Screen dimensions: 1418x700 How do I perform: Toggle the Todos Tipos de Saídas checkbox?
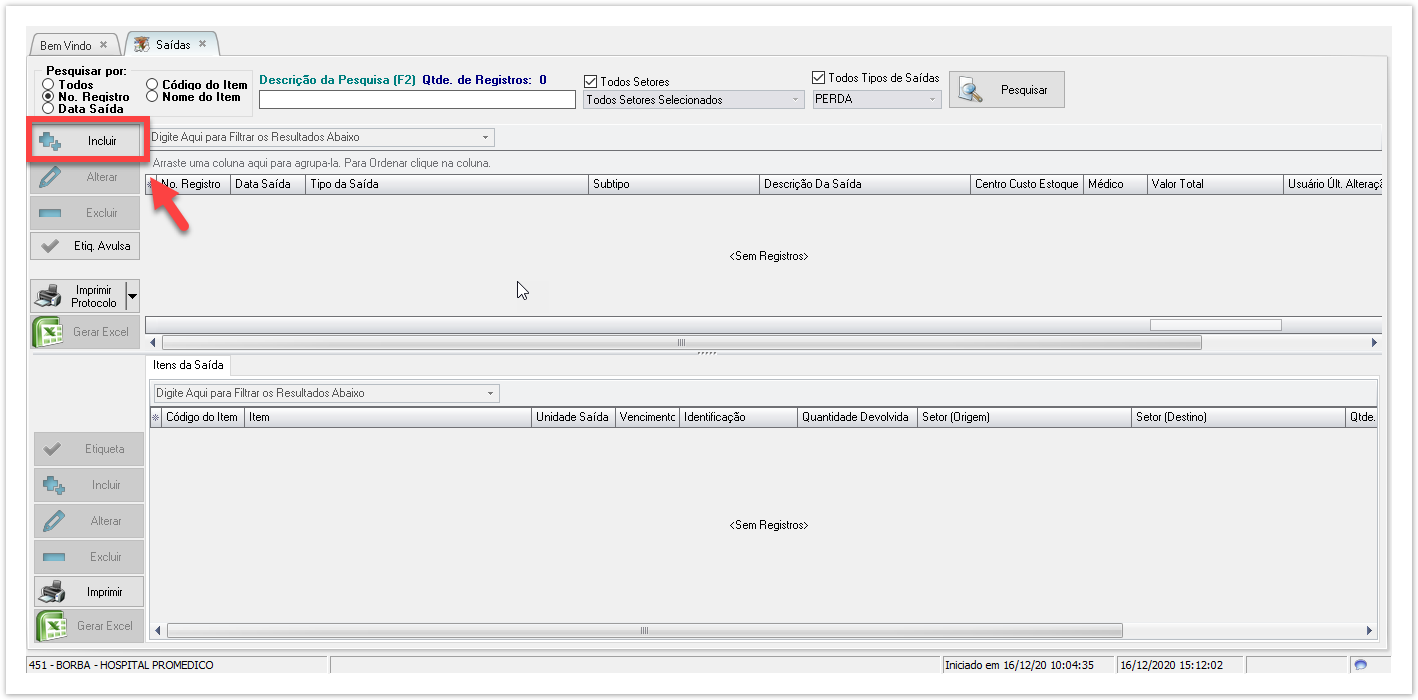[x=818, y=78]
